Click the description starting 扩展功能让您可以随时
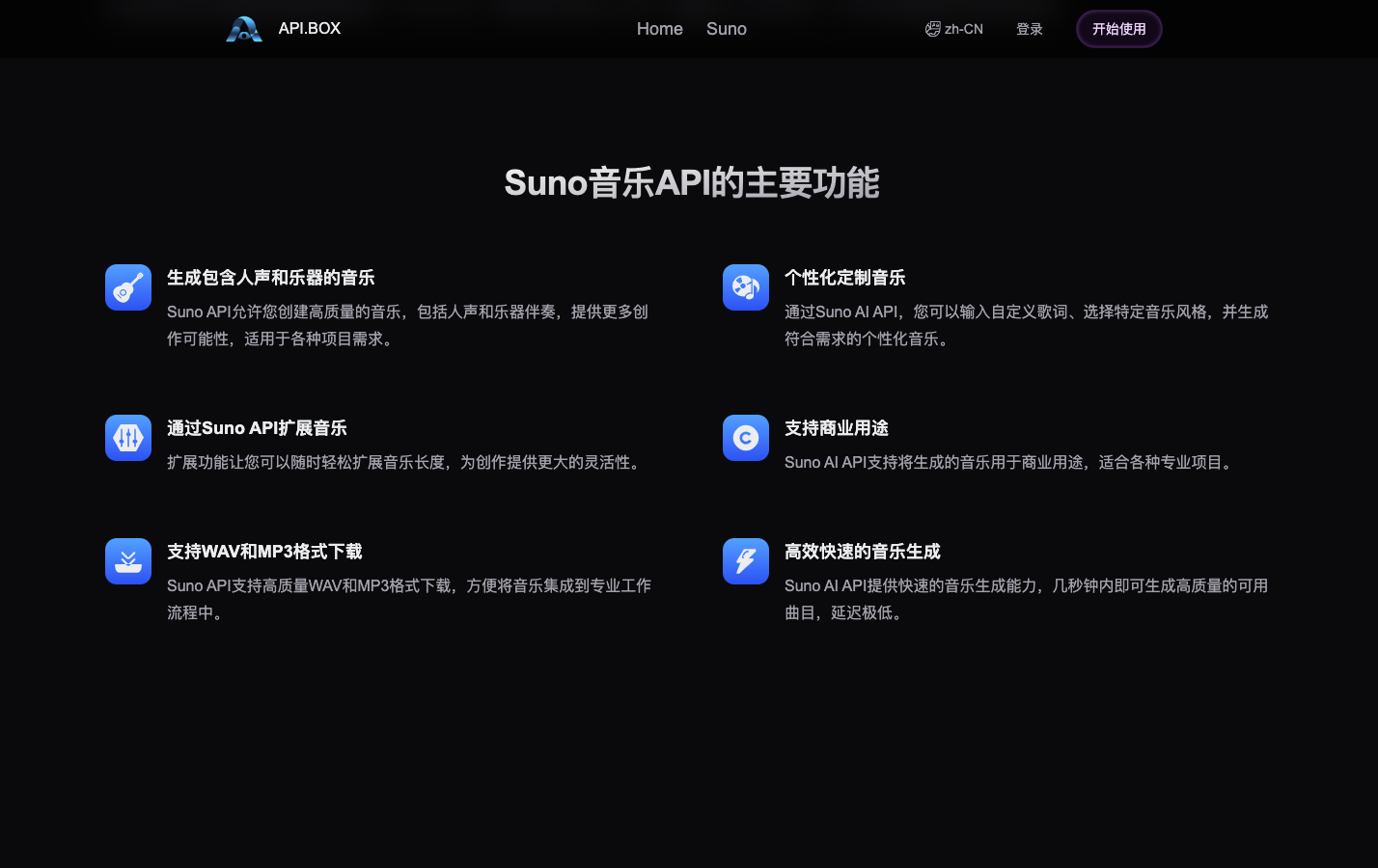The width and height of the screenshot is (1378, 868). tap(406, 462)
